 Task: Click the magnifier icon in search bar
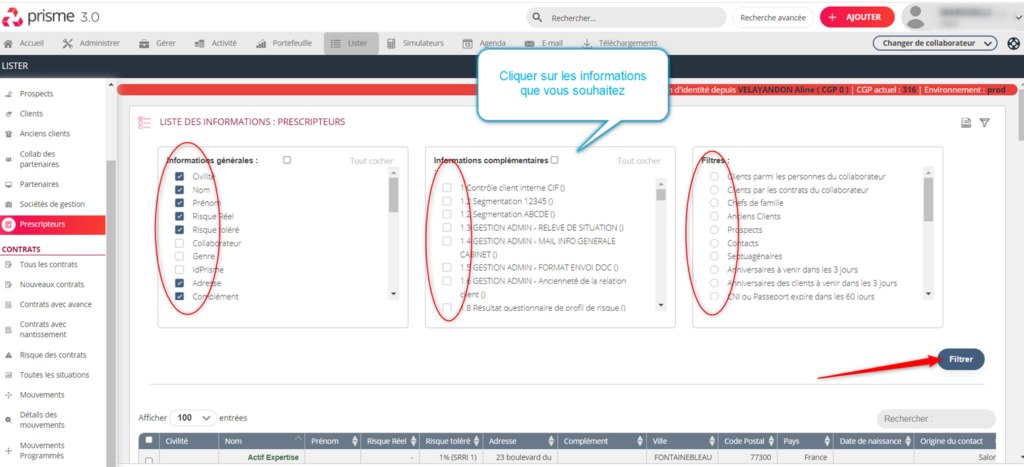click(x=539, y=18)
